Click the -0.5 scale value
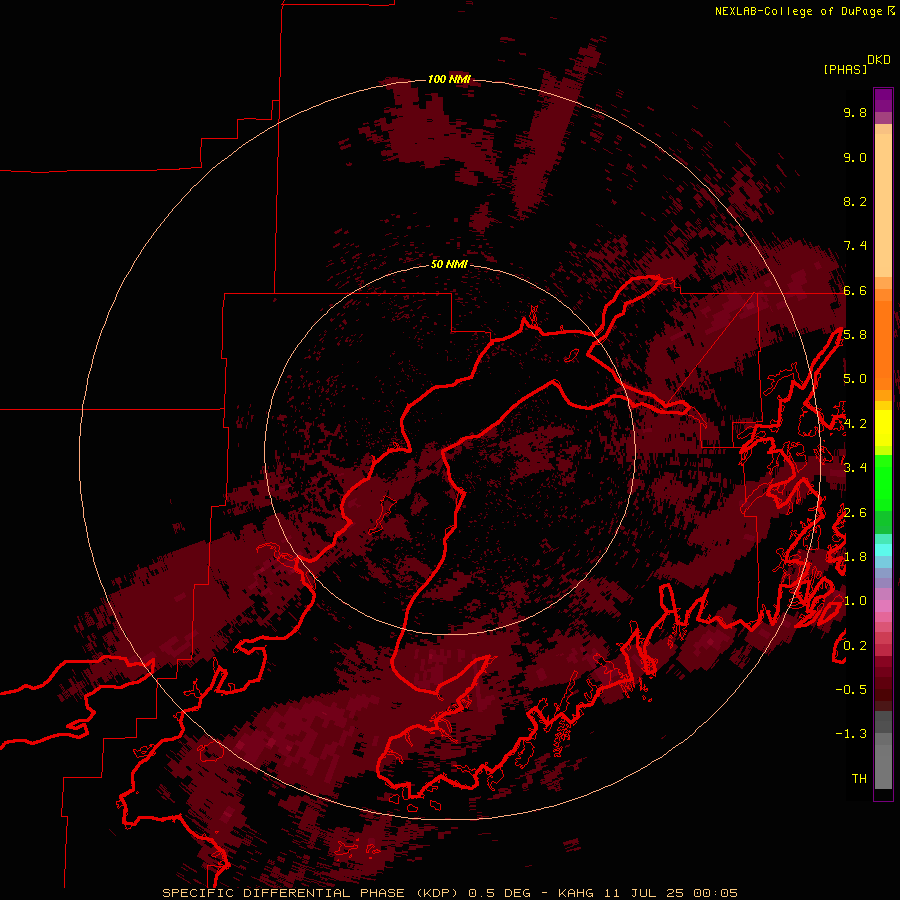This screenshot has width=900, height=900. tap(851, 690)
